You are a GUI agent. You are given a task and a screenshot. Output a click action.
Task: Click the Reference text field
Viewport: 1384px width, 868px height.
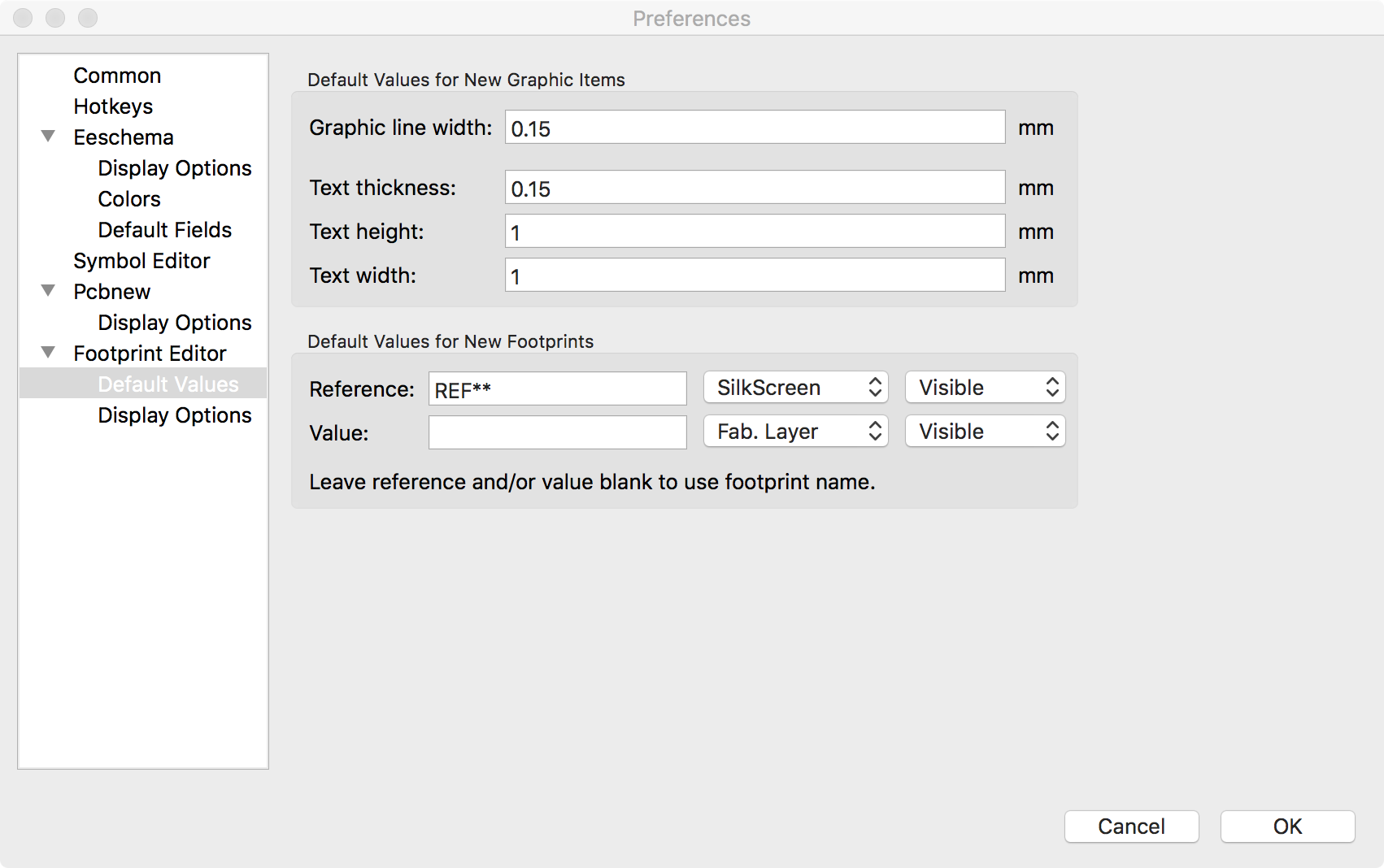[x=557, y=389]
